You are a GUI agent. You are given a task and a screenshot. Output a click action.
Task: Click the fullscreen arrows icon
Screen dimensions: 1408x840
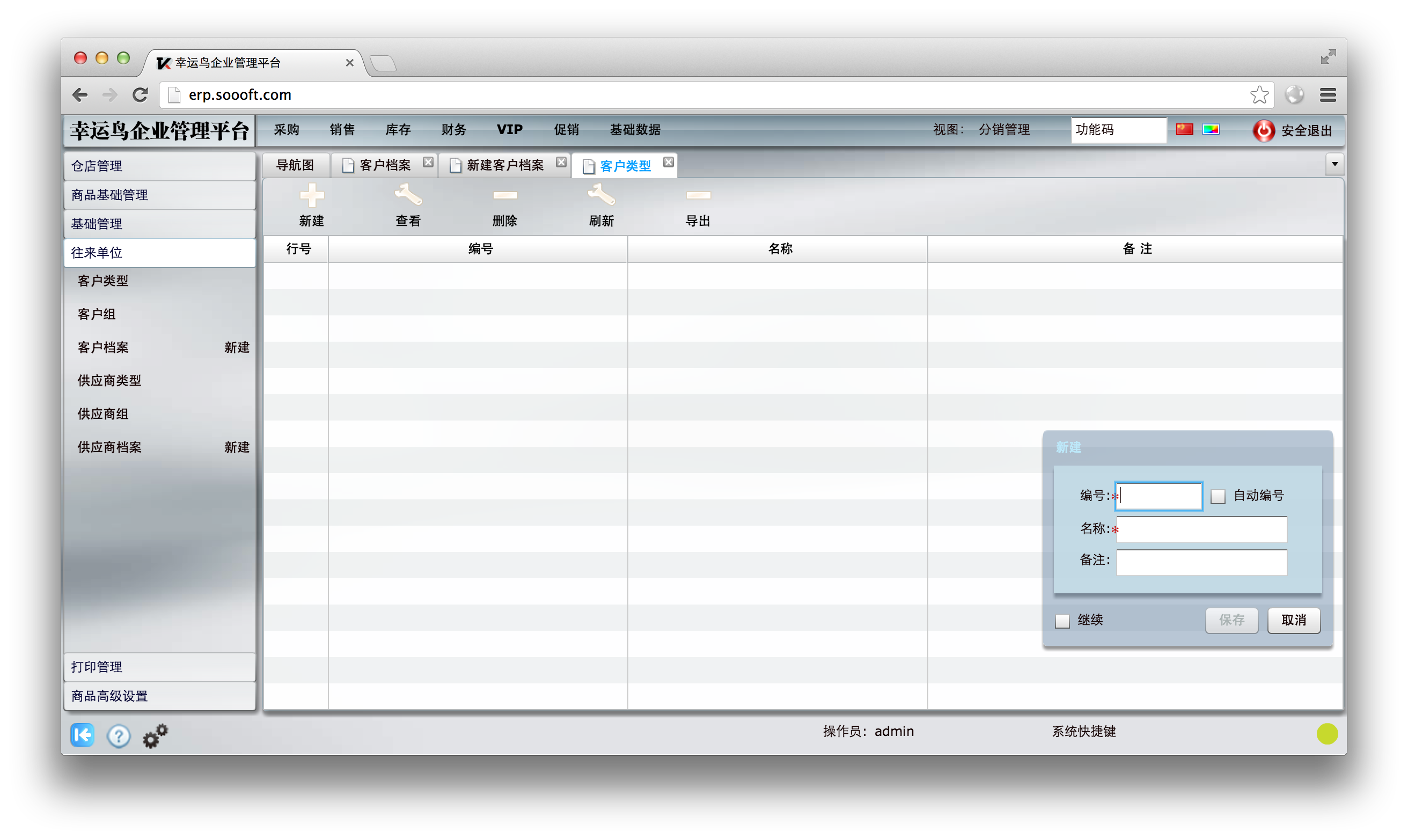pos(1328,56)
